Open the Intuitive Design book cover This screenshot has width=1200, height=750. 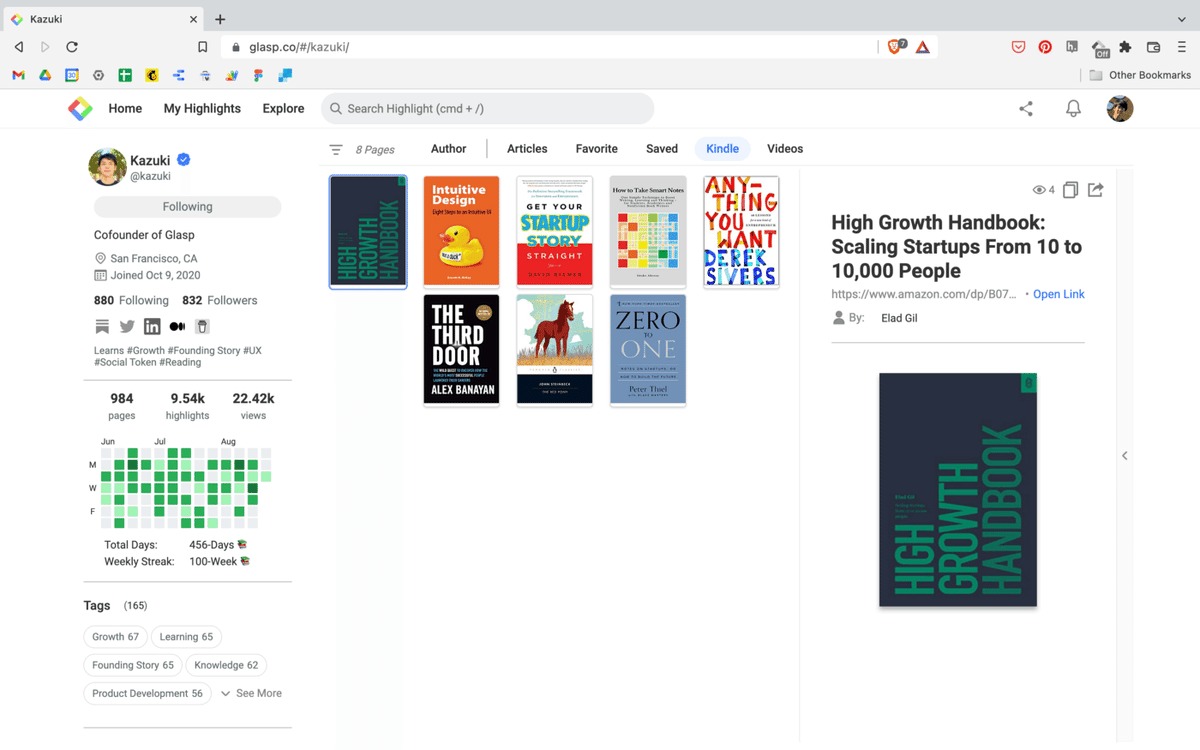pos(461,232)
